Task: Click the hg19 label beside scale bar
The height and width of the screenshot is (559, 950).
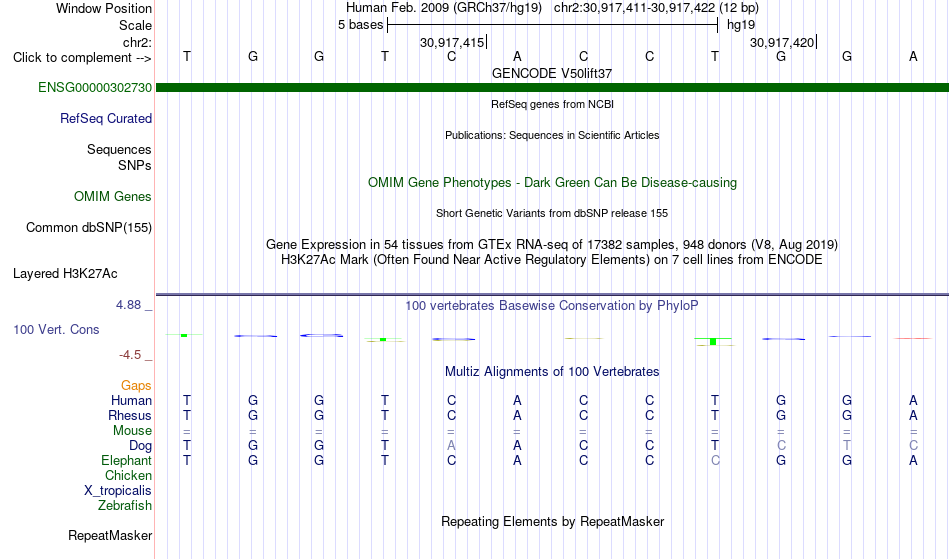Action: (x=741, y=25)
